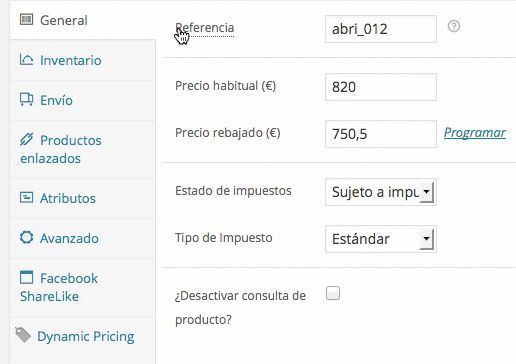Screen dimensions: 516x364
Task: Open the Tipo de Impuesto dropdown
Action: pyautogui.click(x=381, y=239)
